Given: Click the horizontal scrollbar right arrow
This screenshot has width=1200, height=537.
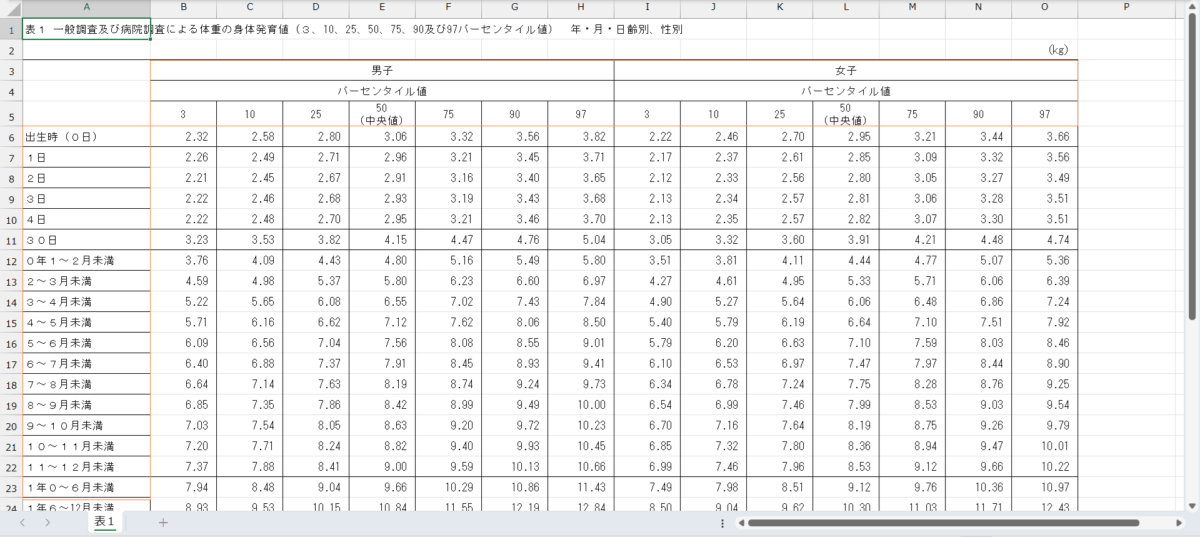Looking at the screenshot, I should pyautogui.click(x=1177, y=522).
